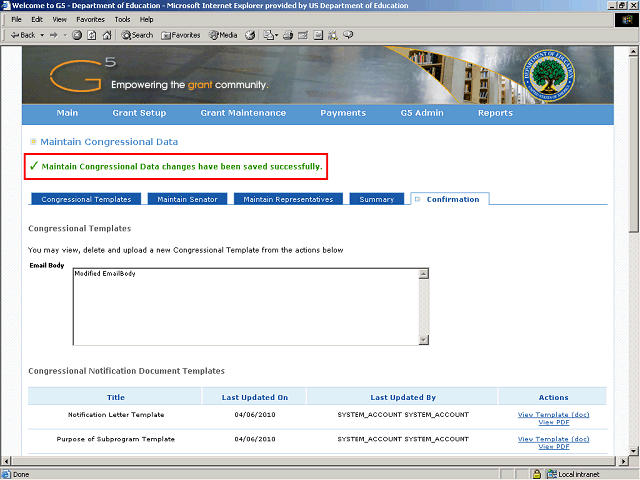Click the padlock security icon in status bar

pos(537,474)
